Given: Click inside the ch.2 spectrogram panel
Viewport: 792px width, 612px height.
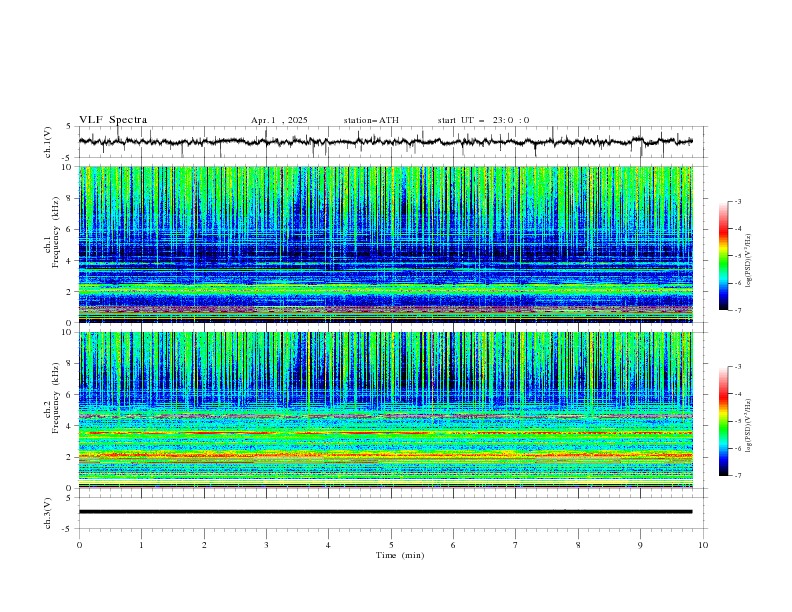Looking at the screenshot, I should [385, 410].
